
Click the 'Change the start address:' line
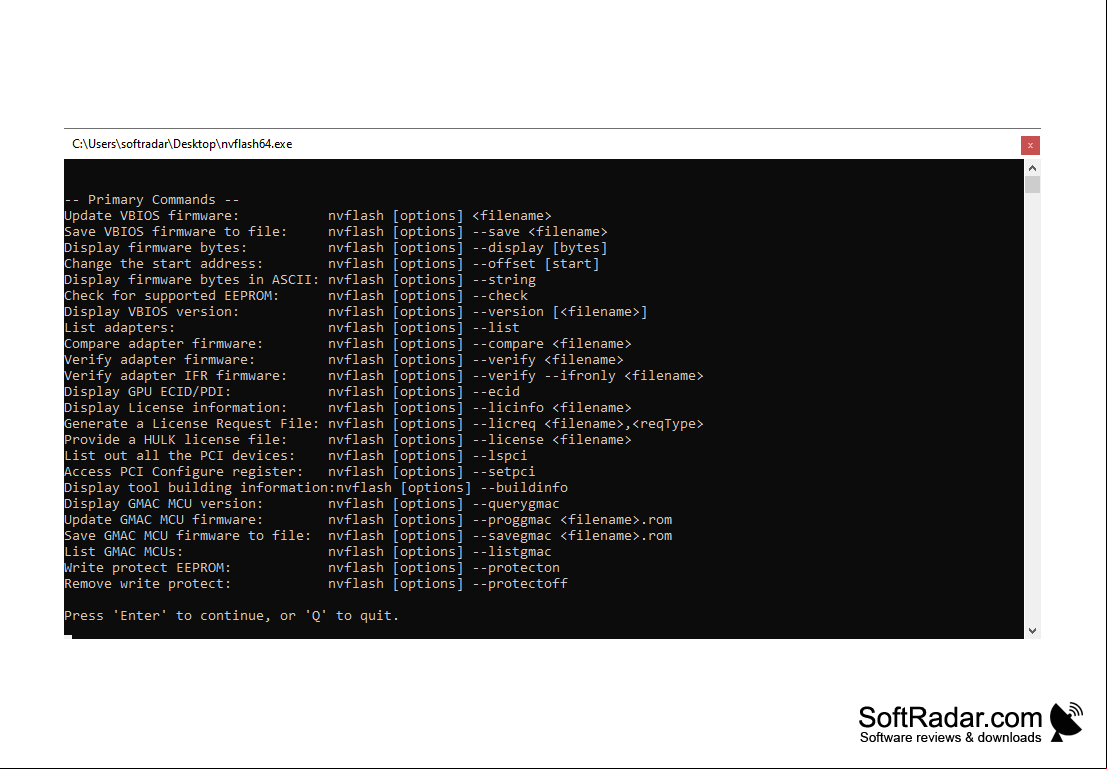click(332, 264)
